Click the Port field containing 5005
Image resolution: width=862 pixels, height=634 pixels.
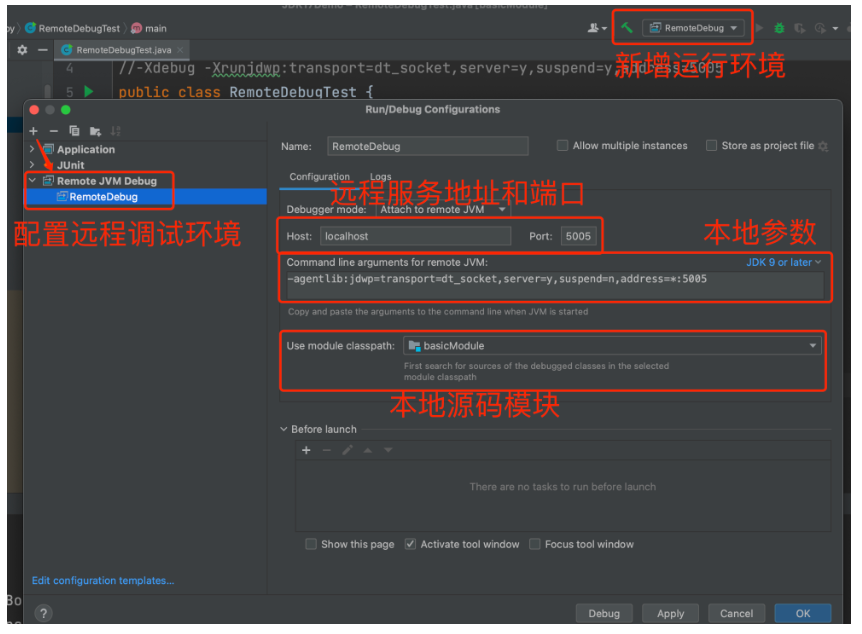coord(578,236)
